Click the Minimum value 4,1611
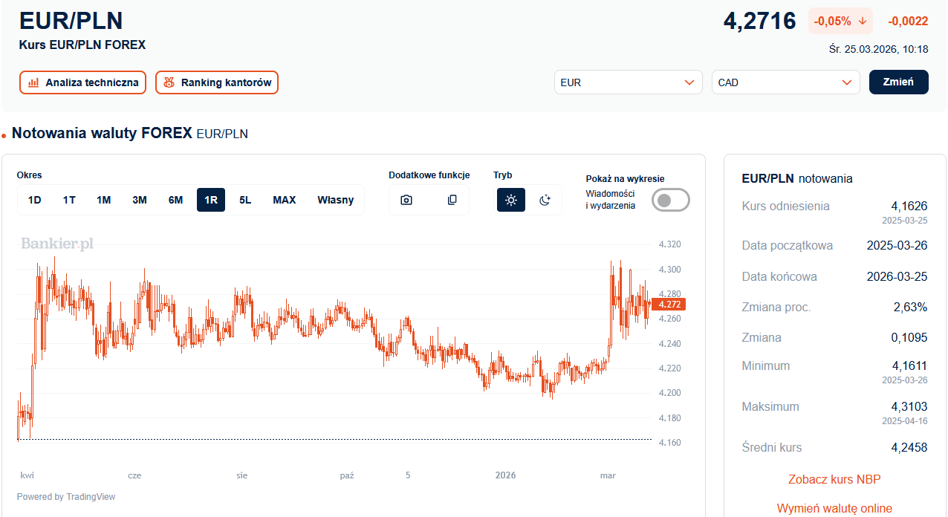Image resolution: width=948 pixels, height=517 pixels. point(909,366)
